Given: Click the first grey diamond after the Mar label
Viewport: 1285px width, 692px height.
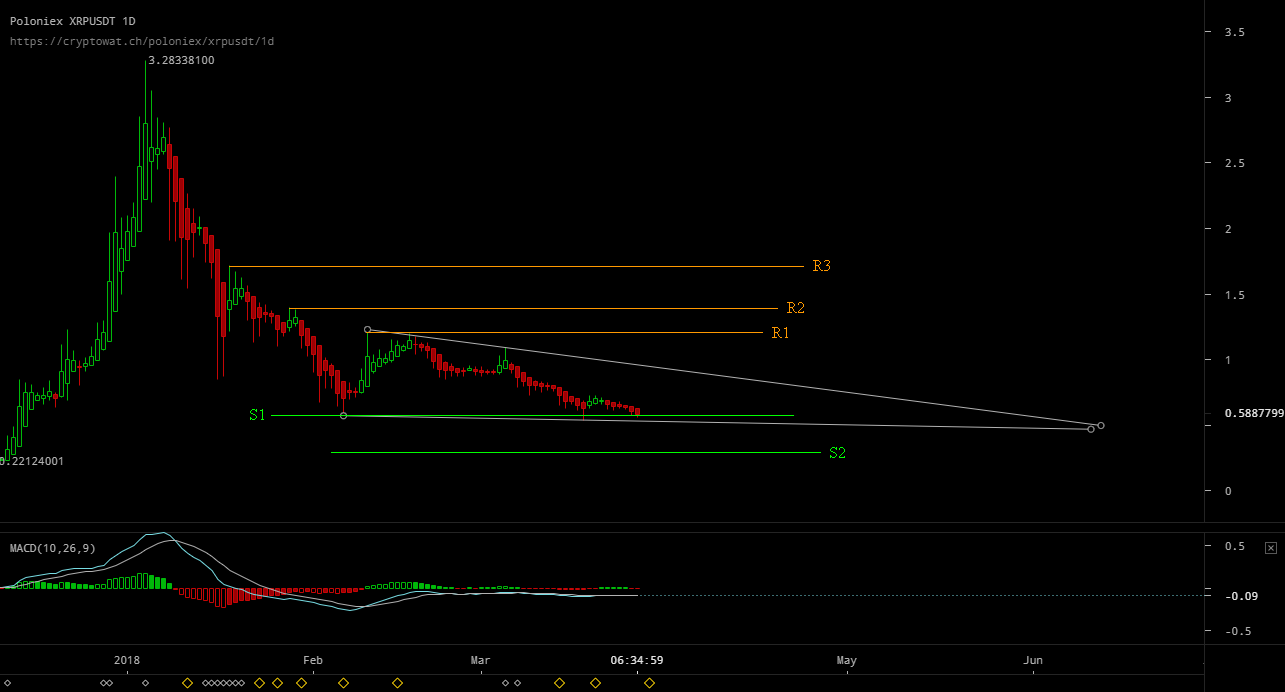Looking at the screenshot, I should 505,683.
